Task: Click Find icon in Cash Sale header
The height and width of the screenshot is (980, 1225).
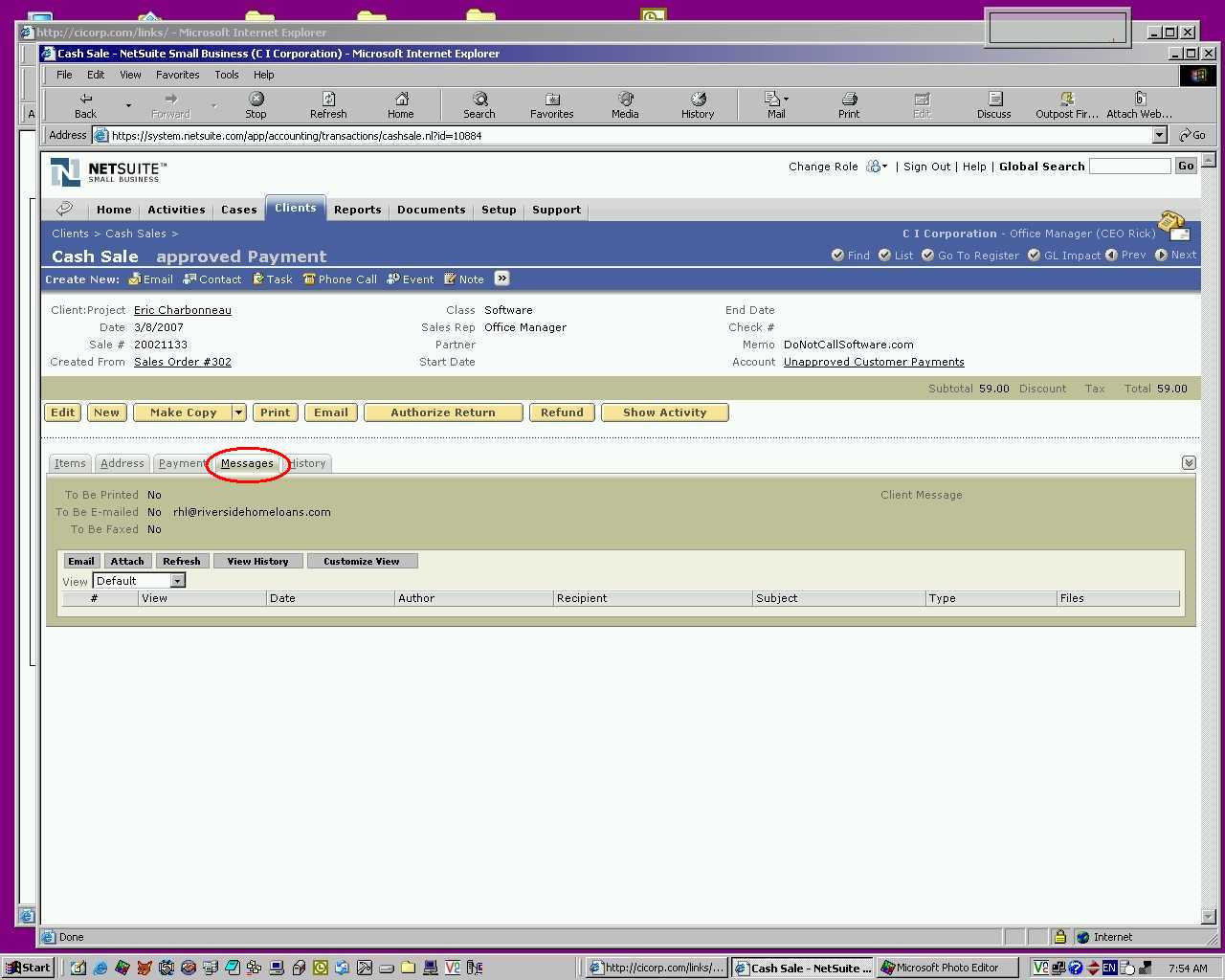Action: point(837,256)
